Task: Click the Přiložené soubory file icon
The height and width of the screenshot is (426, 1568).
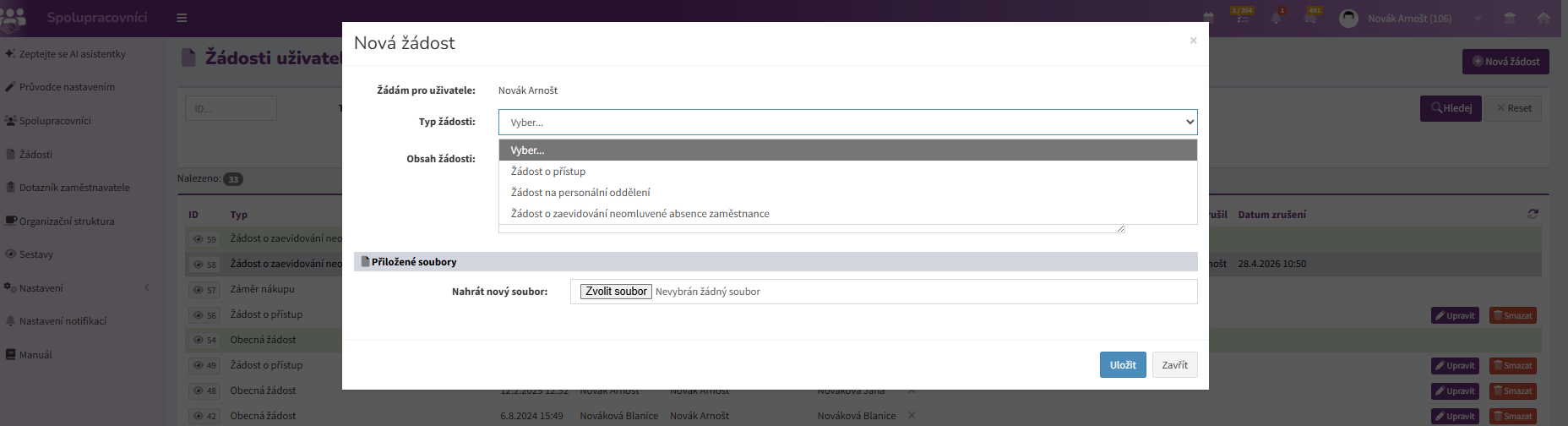Action: coord(365,262)
